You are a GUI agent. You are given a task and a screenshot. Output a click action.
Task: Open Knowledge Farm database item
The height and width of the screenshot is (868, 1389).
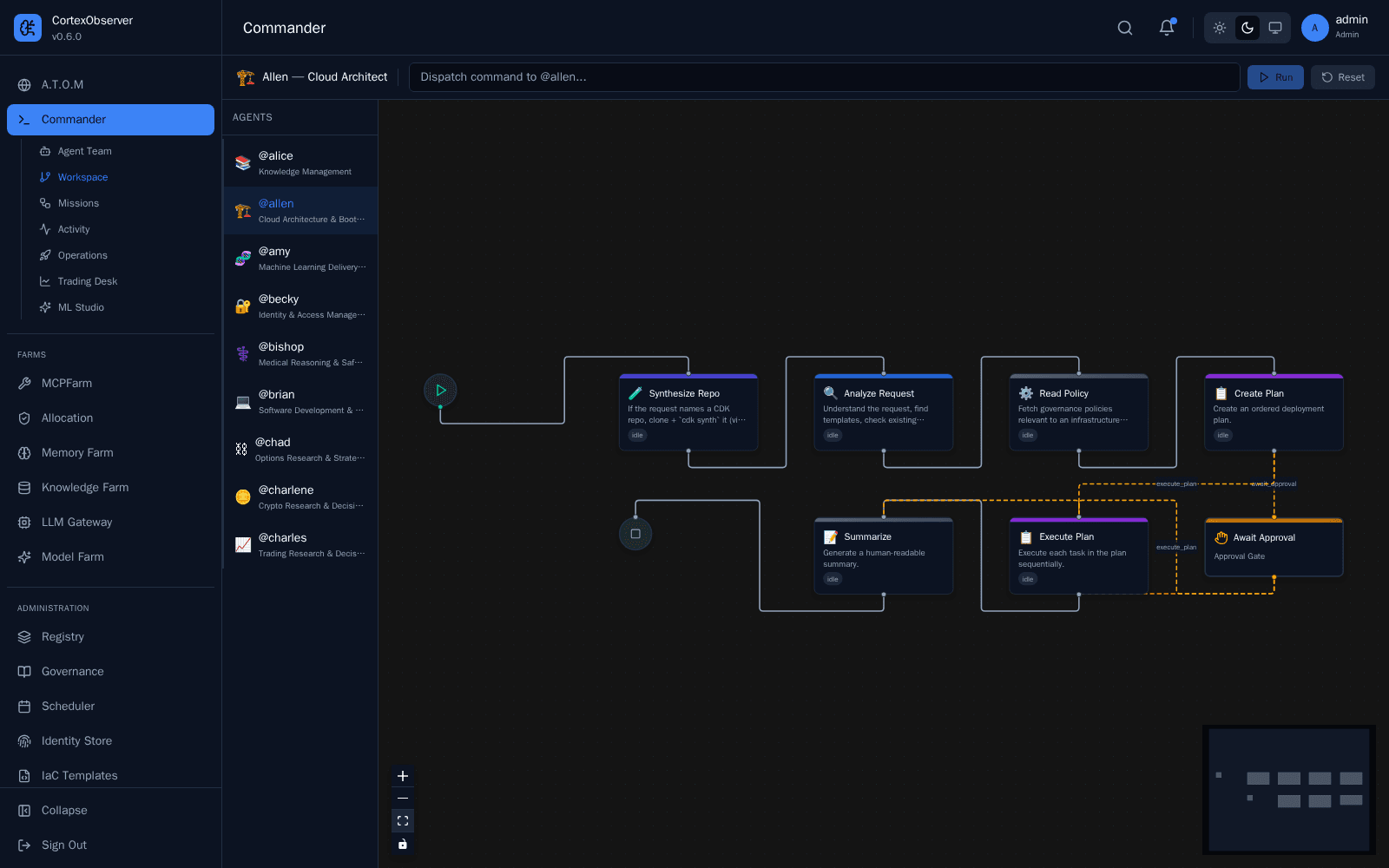point(110,488)
